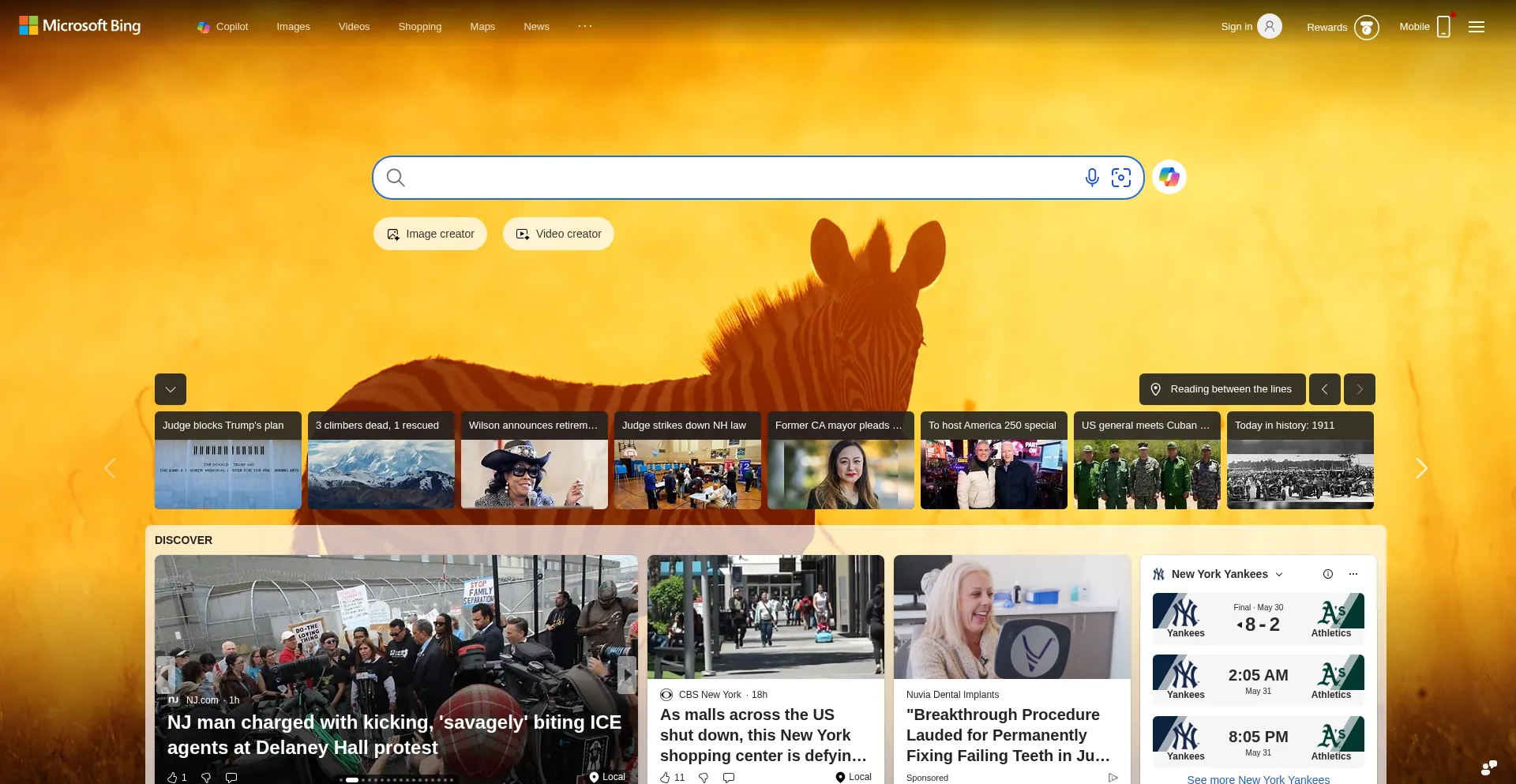Open the Videos tab
Image resolution: width=1516 pixels, height=784 pixels.
pos(354,27)
